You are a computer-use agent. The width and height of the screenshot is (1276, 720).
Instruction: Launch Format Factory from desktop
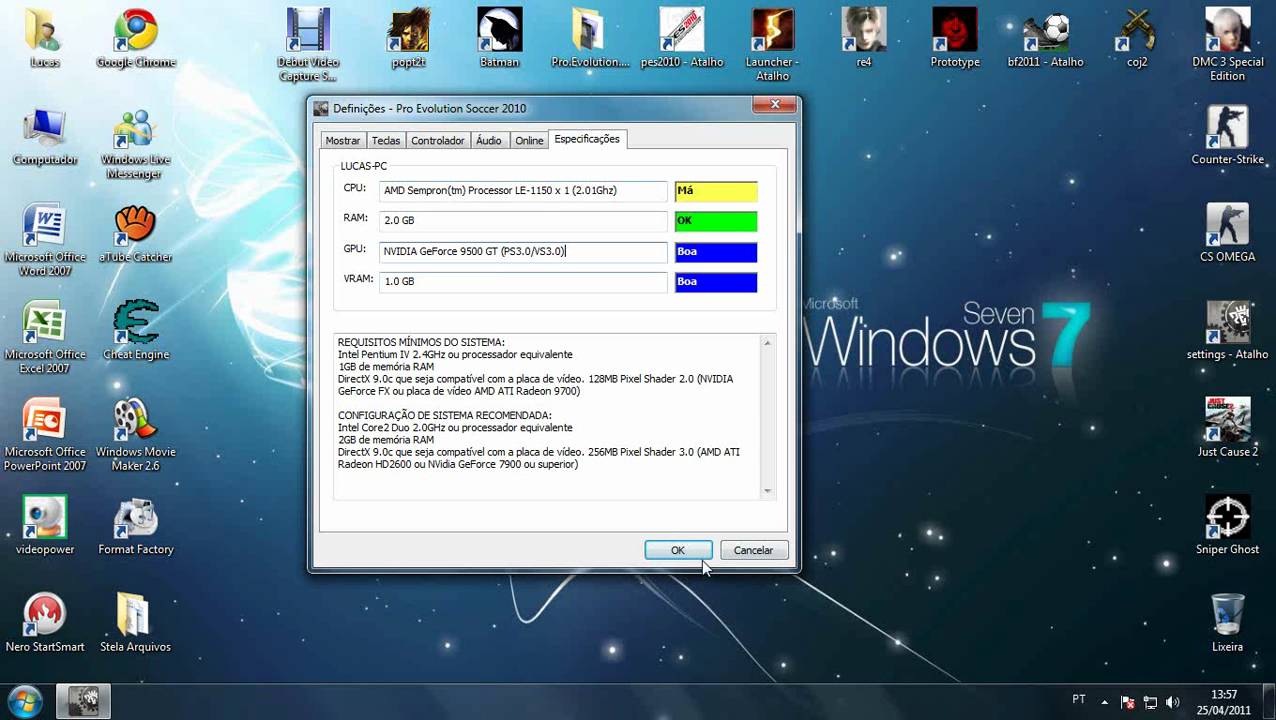135,525
